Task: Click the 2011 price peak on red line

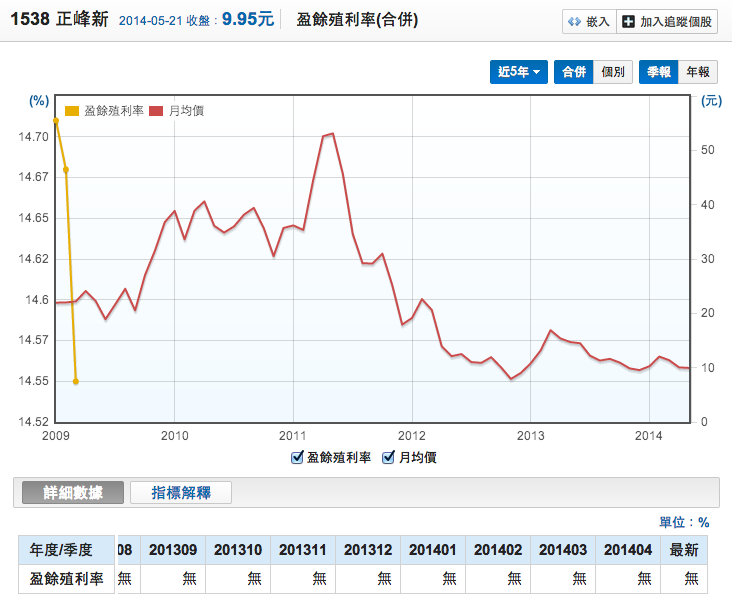Action: (x=331, y=133)
